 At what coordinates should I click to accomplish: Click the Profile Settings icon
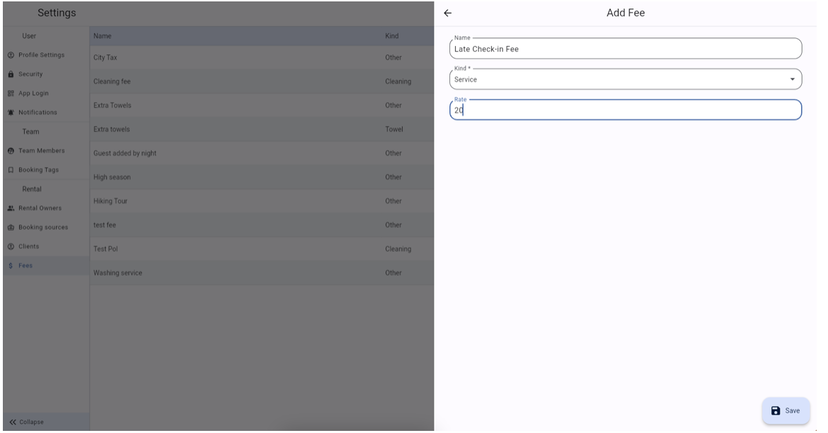11,55
